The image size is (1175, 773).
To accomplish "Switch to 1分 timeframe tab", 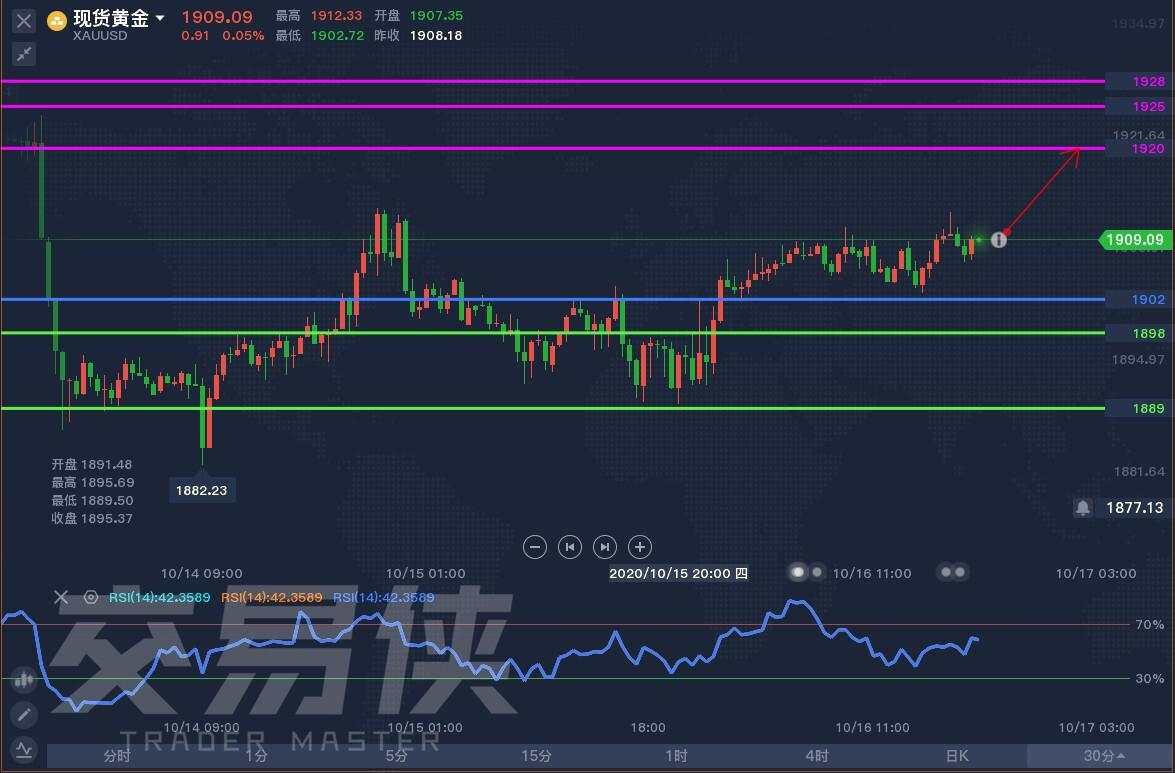I will [256, 756].
